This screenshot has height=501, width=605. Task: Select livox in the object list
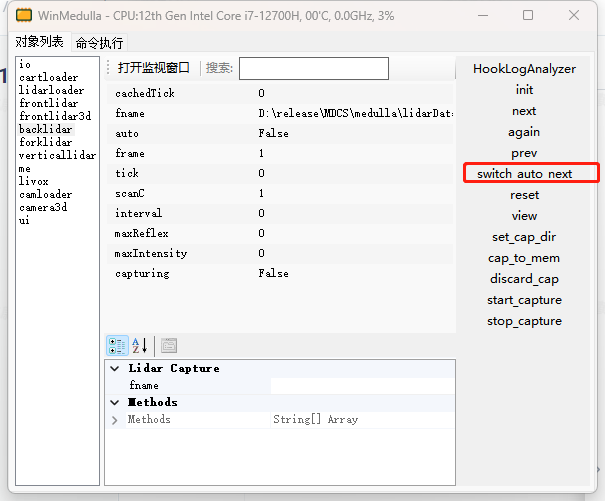tap(33, 181)
